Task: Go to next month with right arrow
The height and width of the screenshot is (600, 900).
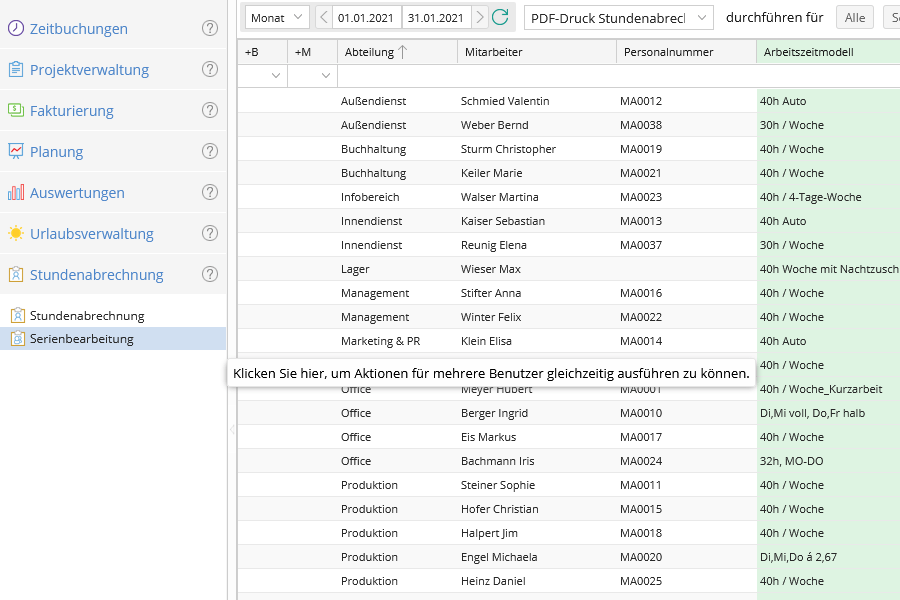Action: pyautogui.click(x=480, y=17)
